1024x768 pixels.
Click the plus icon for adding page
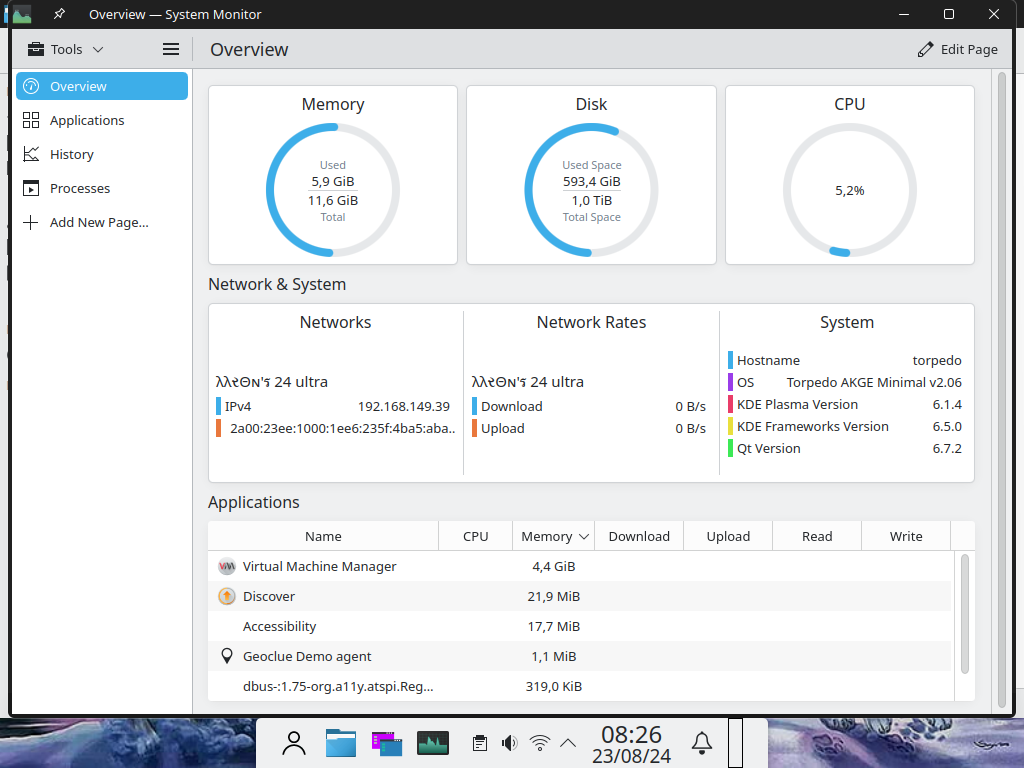(31, 222)
